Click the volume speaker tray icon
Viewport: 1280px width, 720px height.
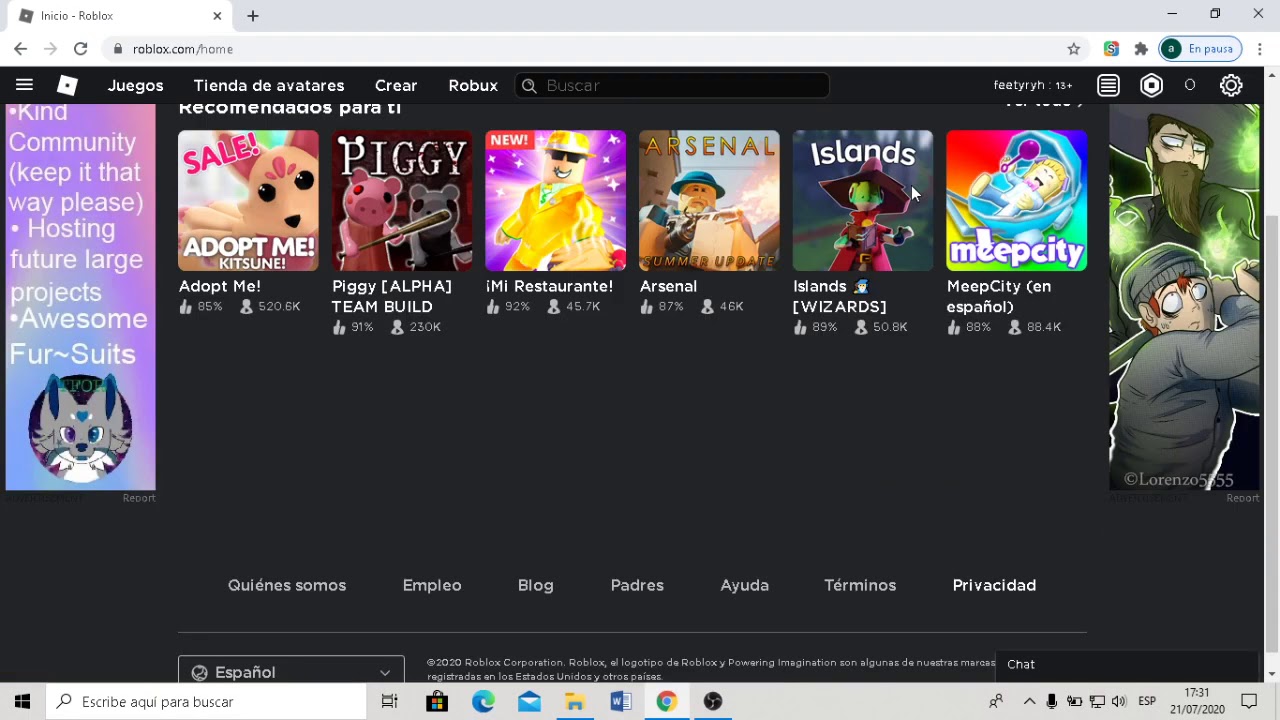coord(1118,701)
